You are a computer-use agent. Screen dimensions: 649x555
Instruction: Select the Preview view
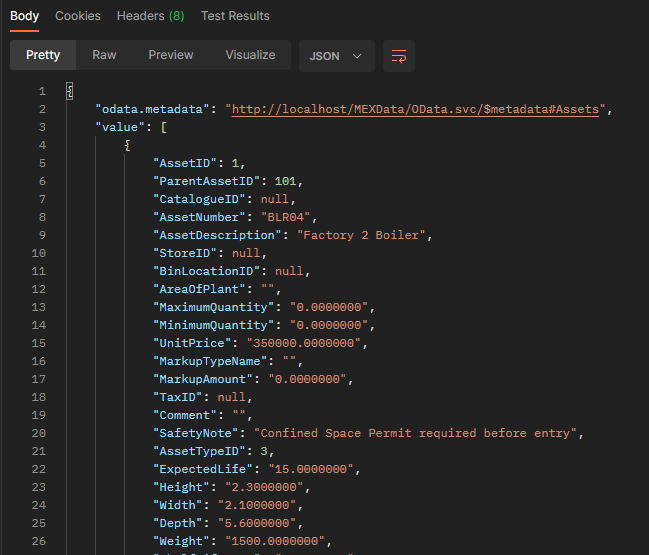click(171, 55)
